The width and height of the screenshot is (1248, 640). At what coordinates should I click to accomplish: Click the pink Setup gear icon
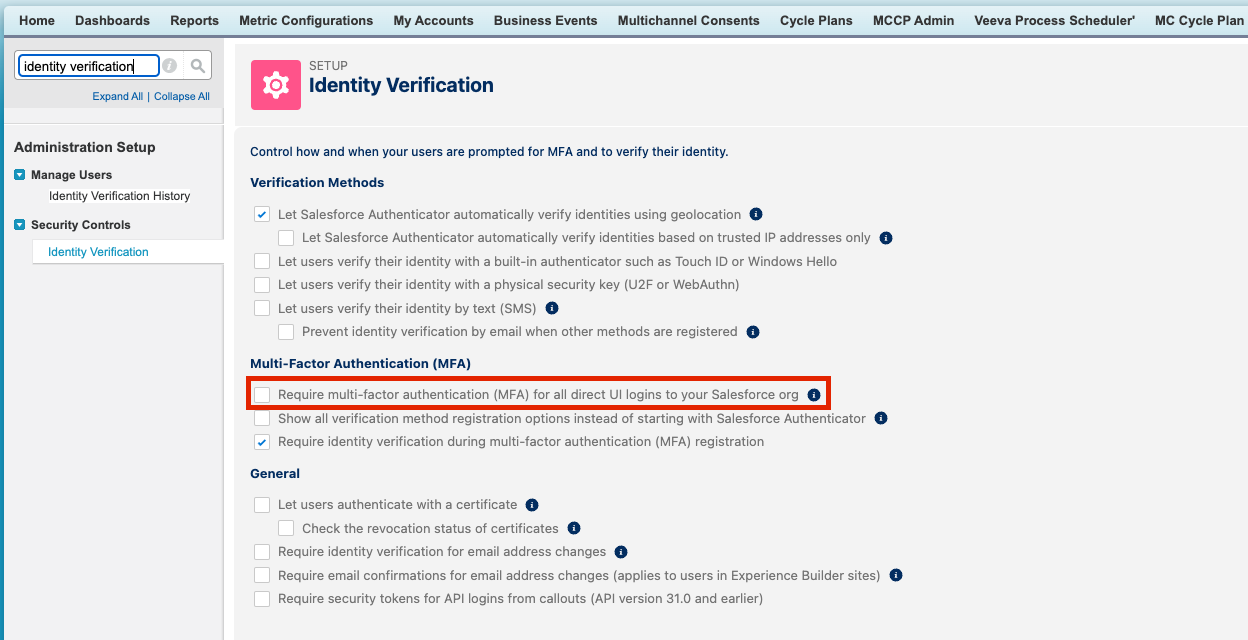tap(275, 85)
